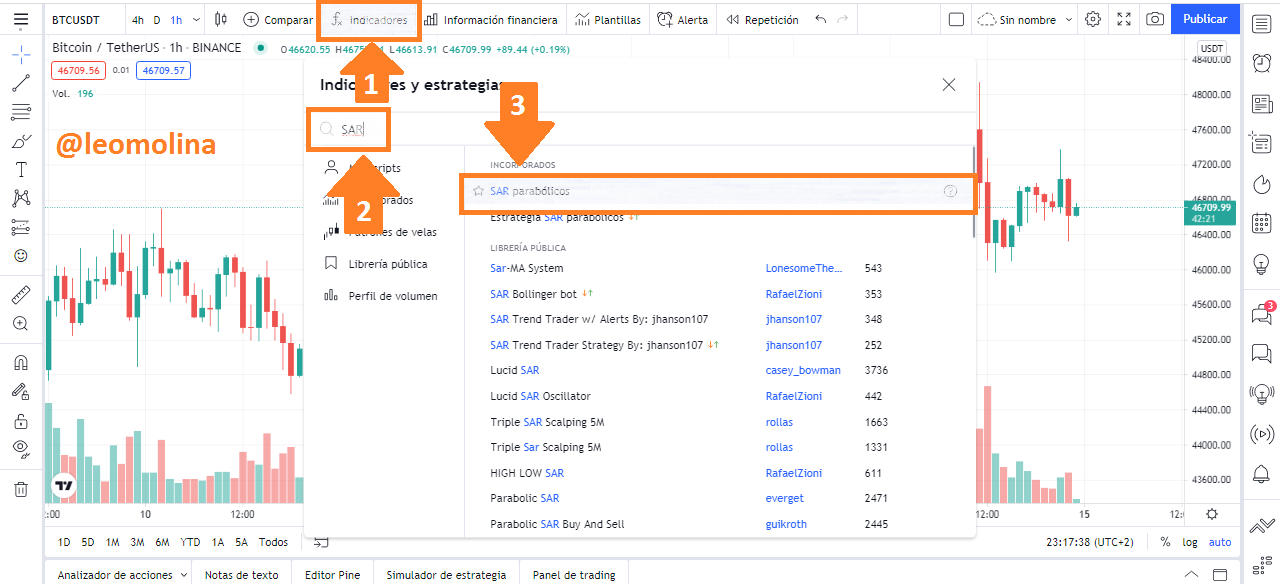
Task: Add the SAR parabólicos indicator
Action: click(718, 191)
